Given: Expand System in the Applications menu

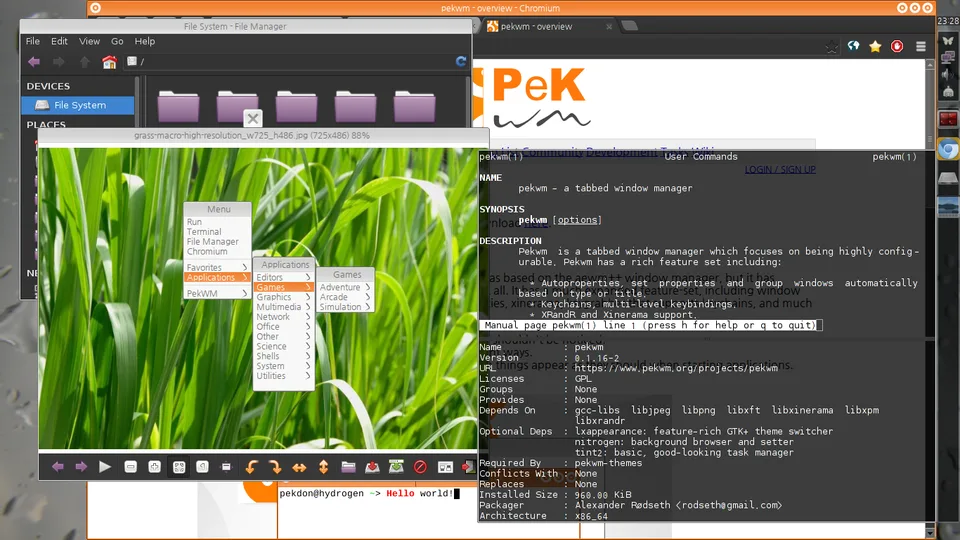Looking at the screenshot, I should point(283,366).
